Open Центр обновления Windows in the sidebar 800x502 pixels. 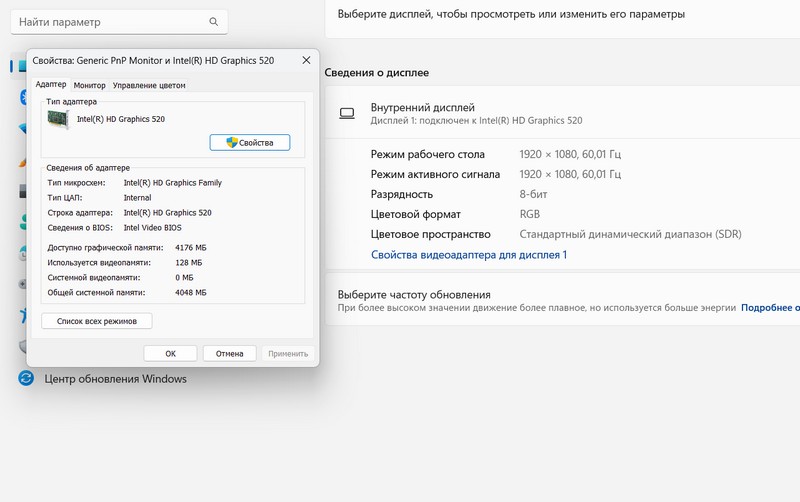click(115, 379)
